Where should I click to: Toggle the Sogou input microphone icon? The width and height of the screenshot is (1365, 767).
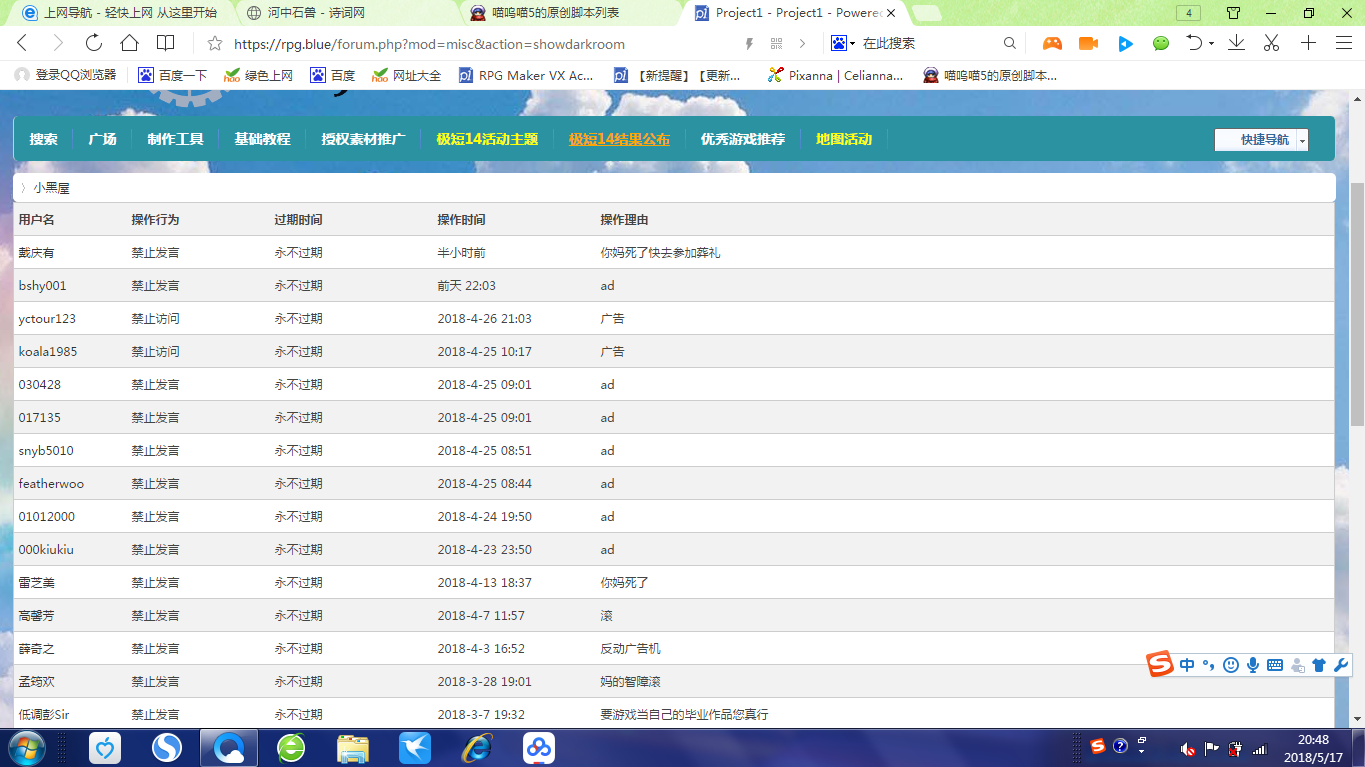[x=1252, y=665]
